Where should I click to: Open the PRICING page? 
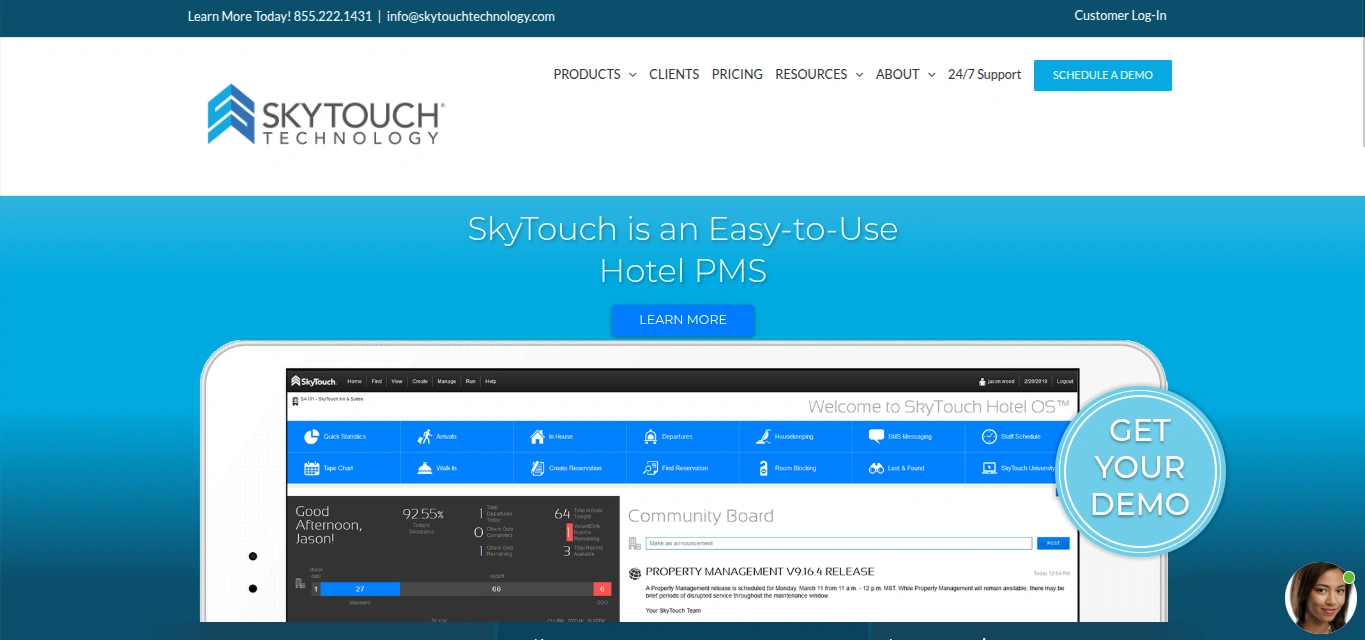point(737,74)
